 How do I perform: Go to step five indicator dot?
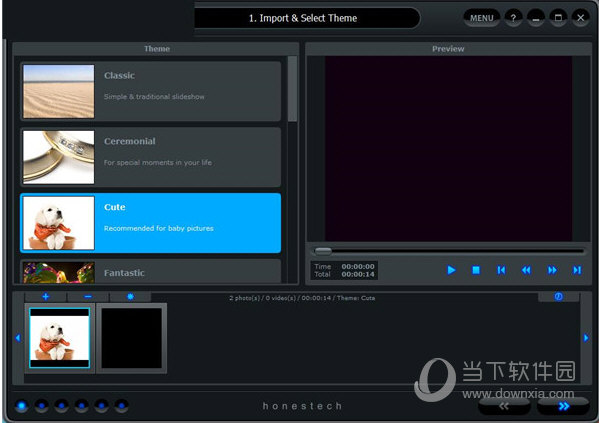click(101, 406)
